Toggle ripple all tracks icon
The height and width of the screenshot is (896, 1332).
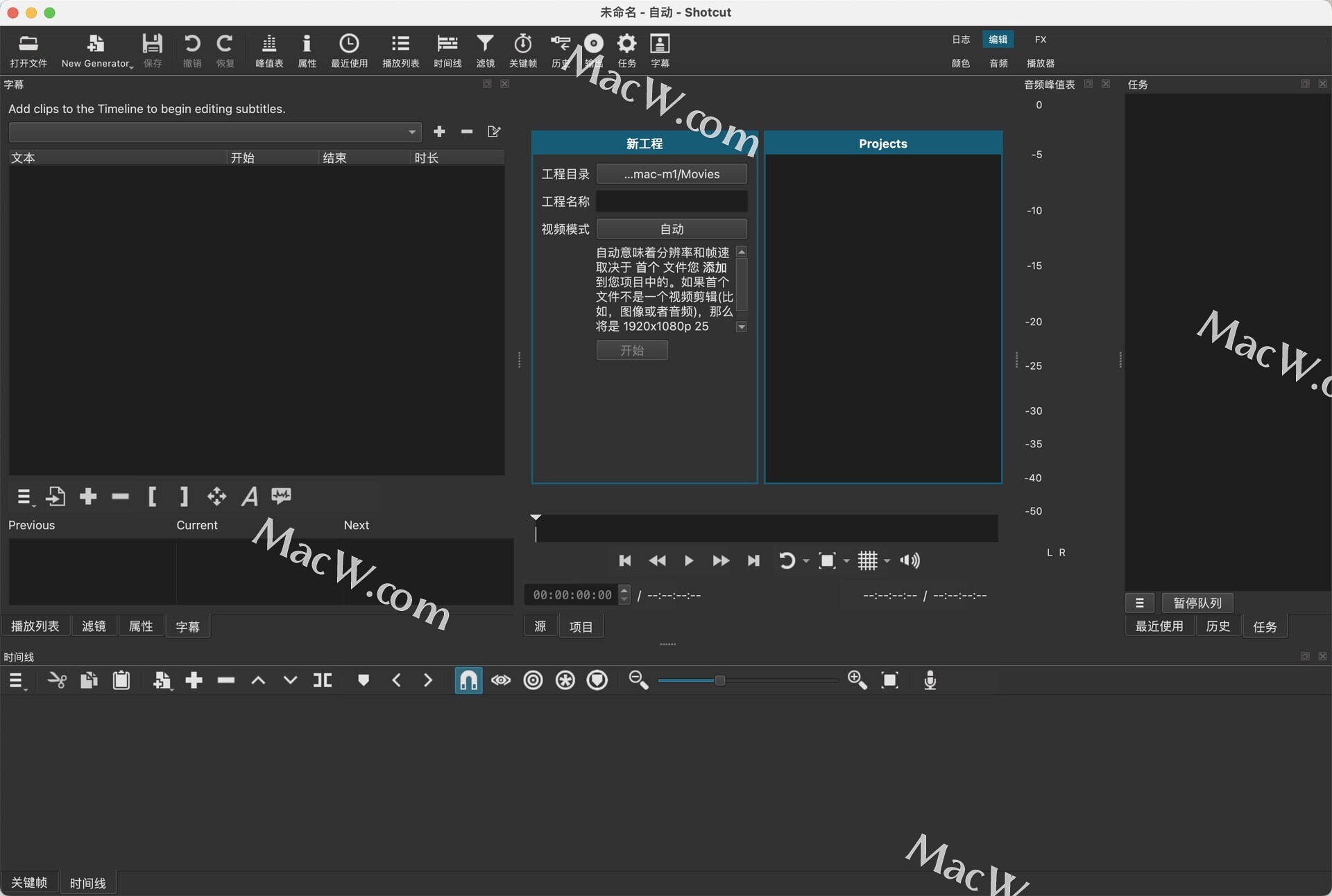click(x=565, y=680)
